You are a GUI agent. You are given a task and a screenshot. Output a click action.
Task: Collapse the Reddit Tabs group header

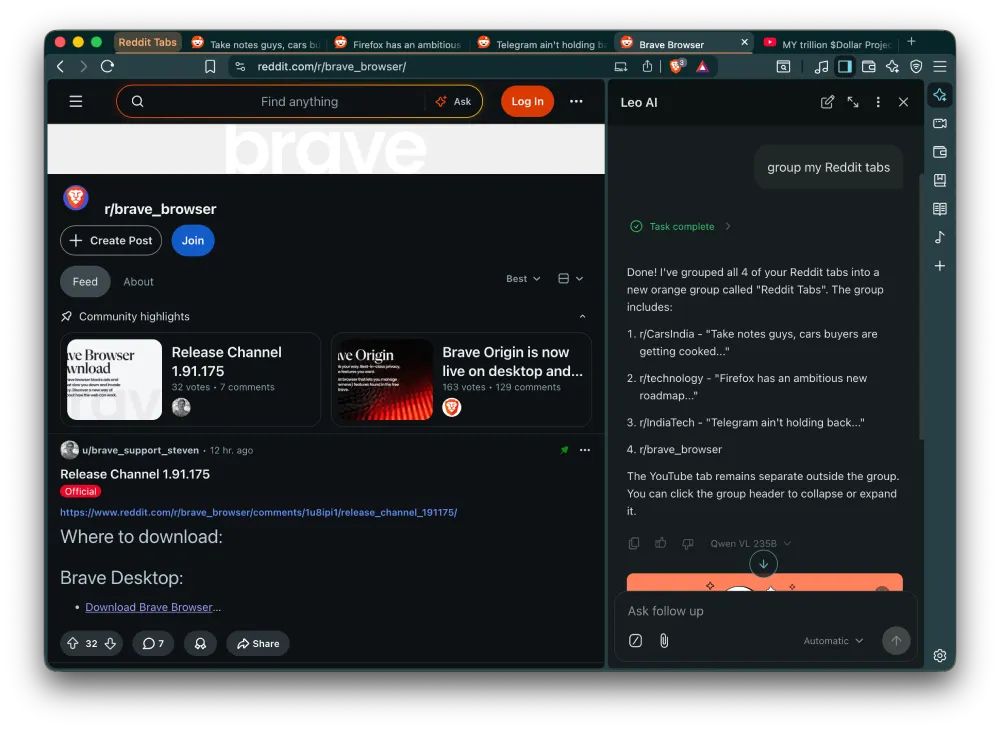[147, 42]
